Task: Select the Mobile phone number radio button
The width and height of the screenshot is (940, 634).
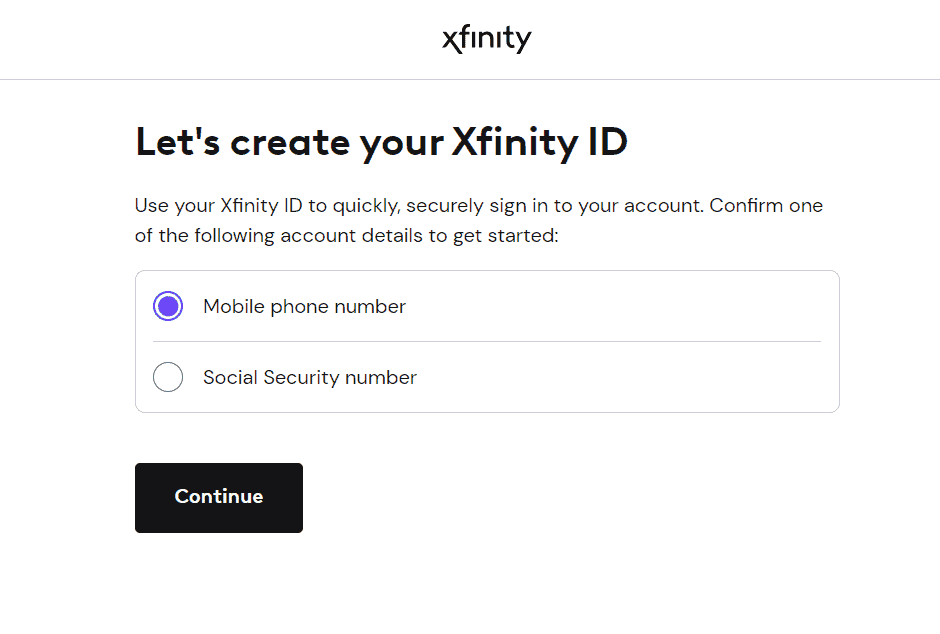Action: (168, 306)
